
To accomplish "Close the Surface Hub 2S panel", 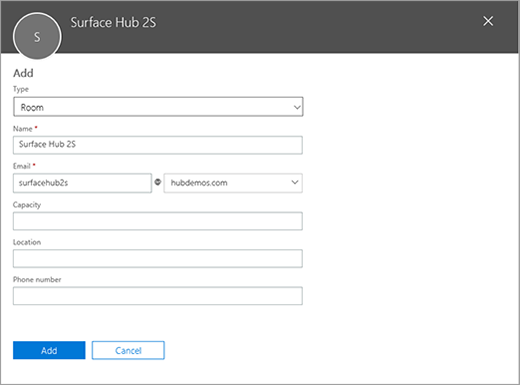I will click(x=488, y=21).
